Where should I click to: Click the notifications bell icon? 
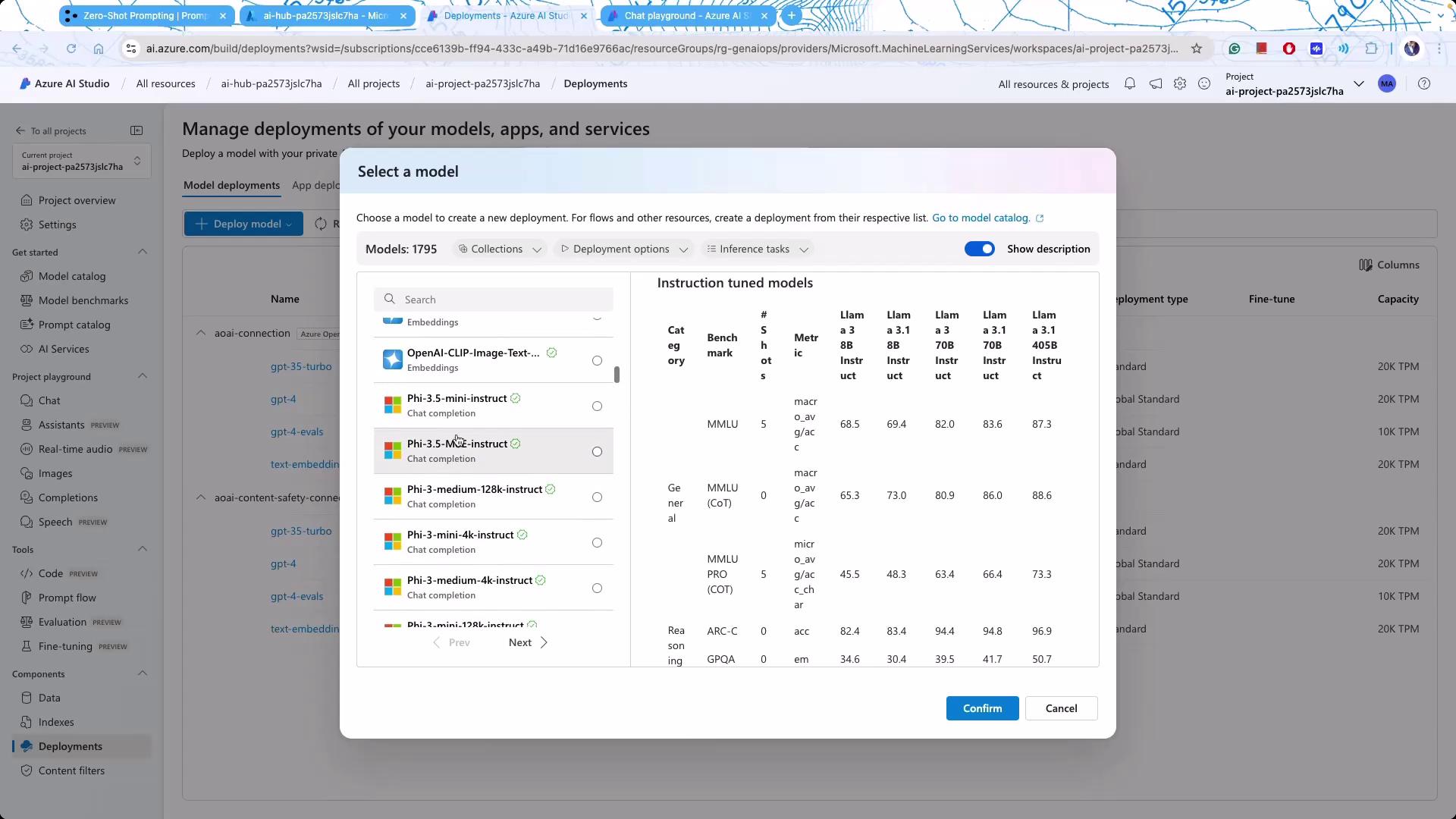tap(1130, 84)
